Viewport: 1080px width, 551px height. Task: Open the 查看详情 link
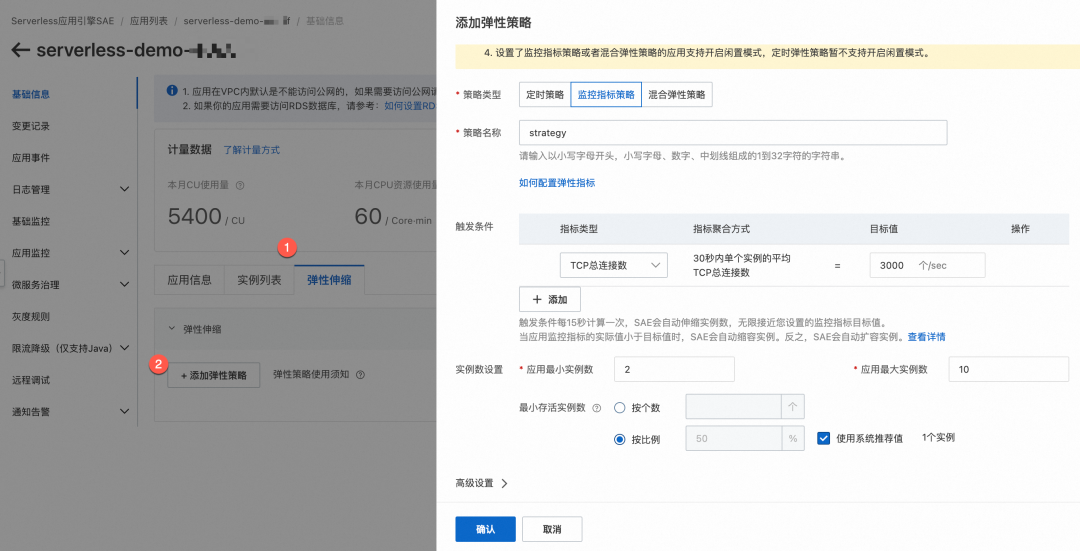click(x=926, y=337)
